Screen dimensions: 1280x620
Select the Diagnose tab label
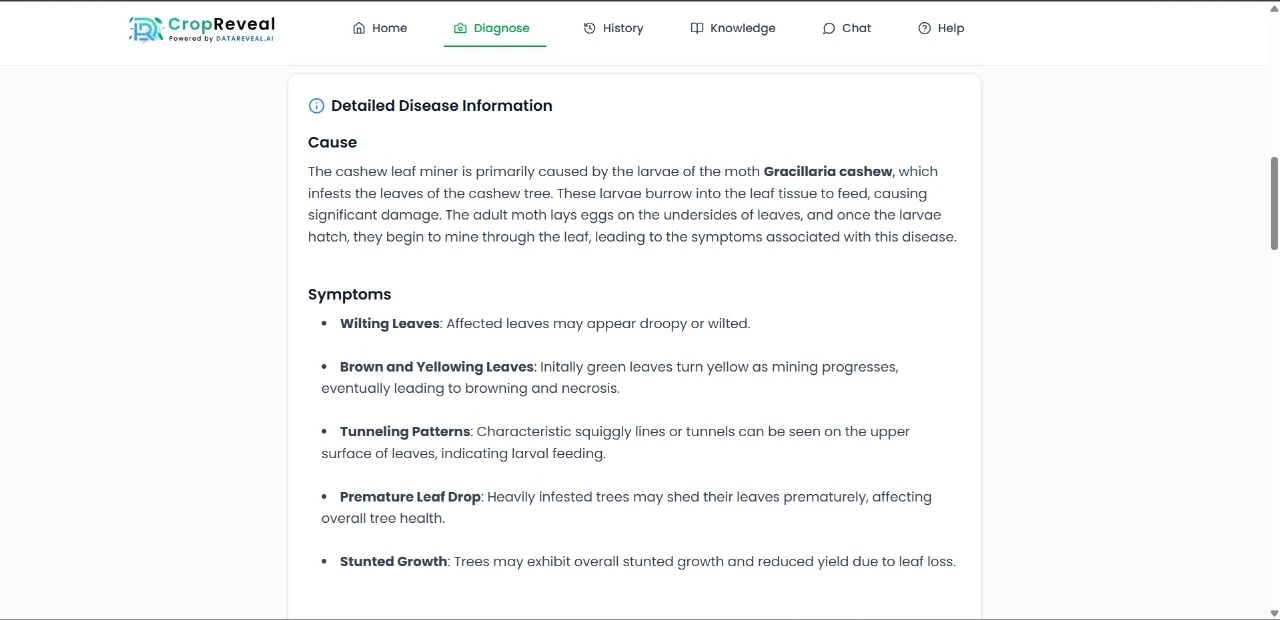[x=501, y=28]
